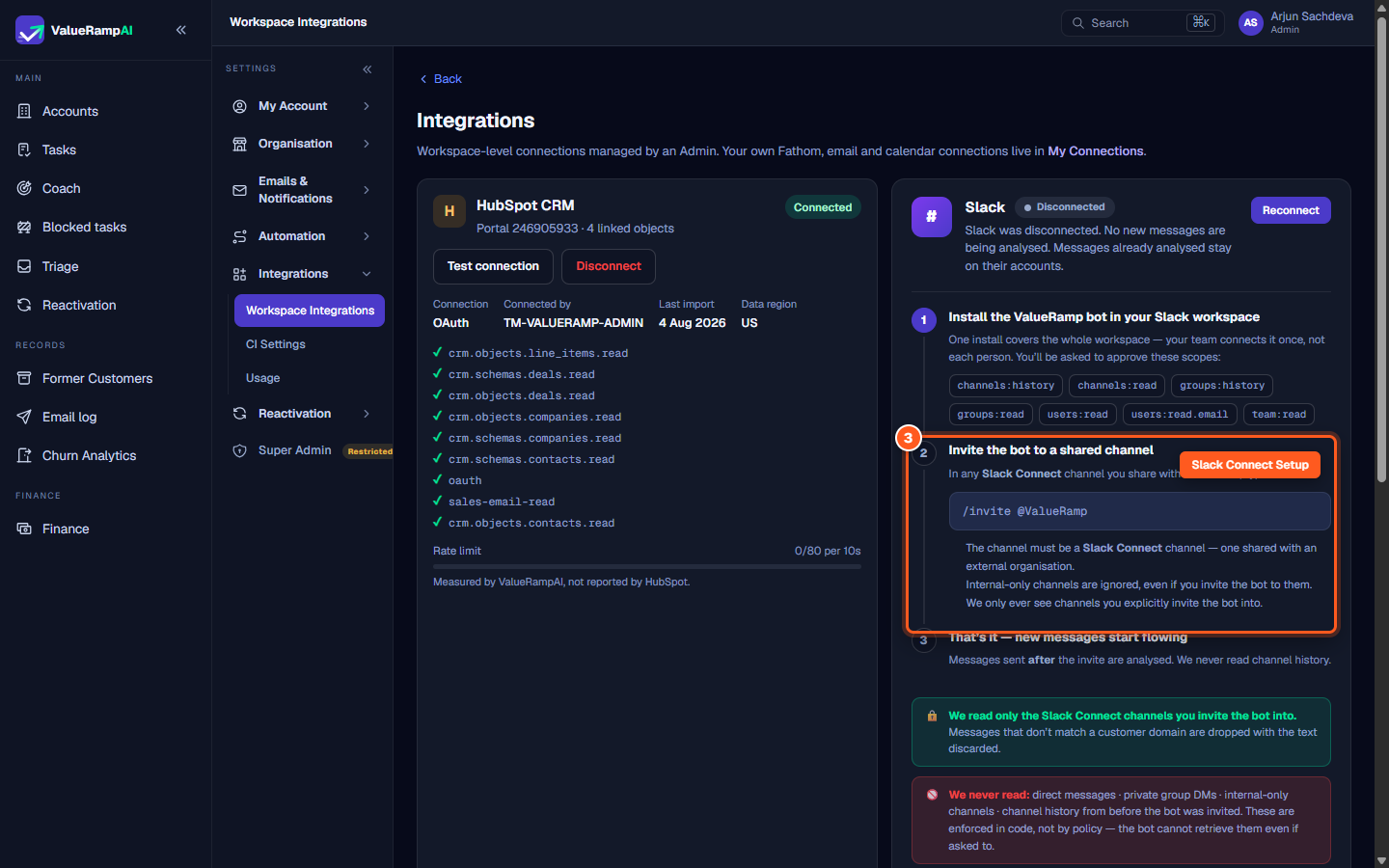
Task: Click the Slack Disconnected status badge
Action: tap(1065, 207)
